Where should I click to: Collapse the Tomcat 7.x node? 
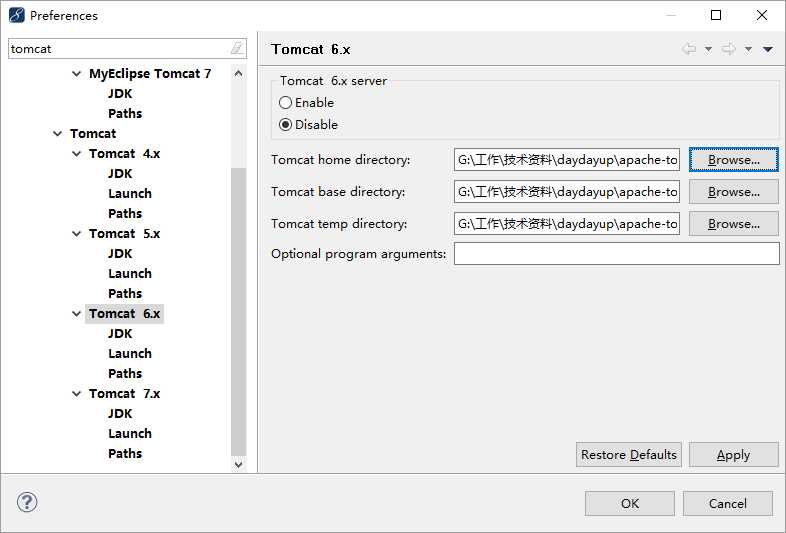point(76,394)
